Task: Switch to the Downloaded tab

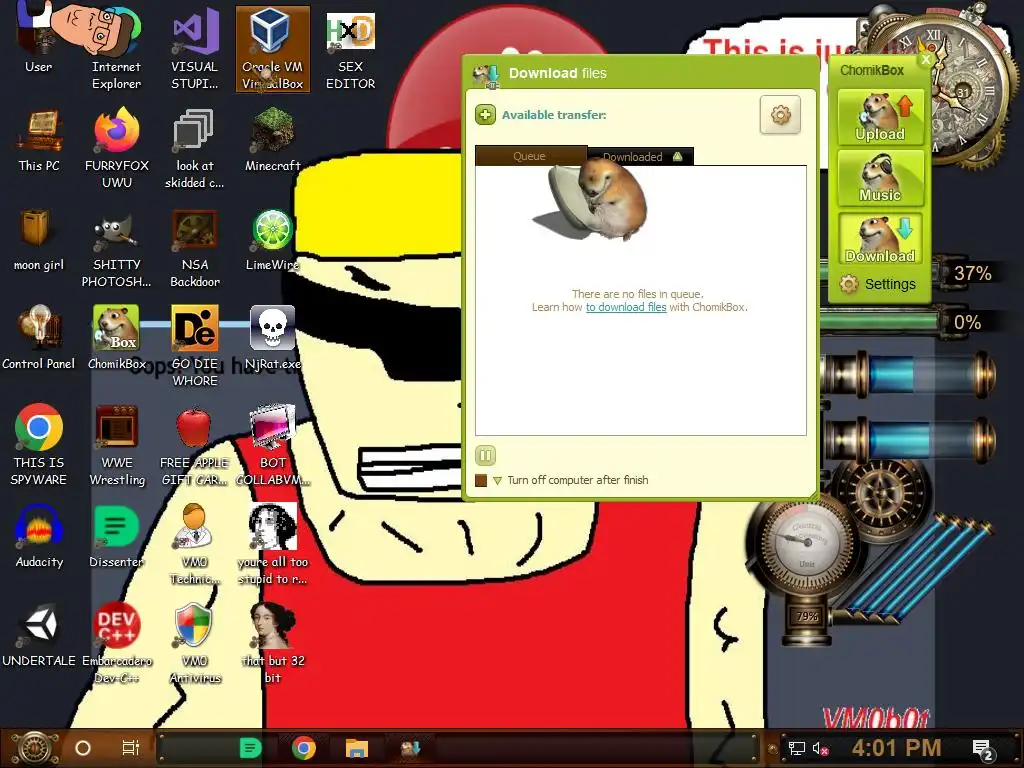Action: click(x=641, y=157)
